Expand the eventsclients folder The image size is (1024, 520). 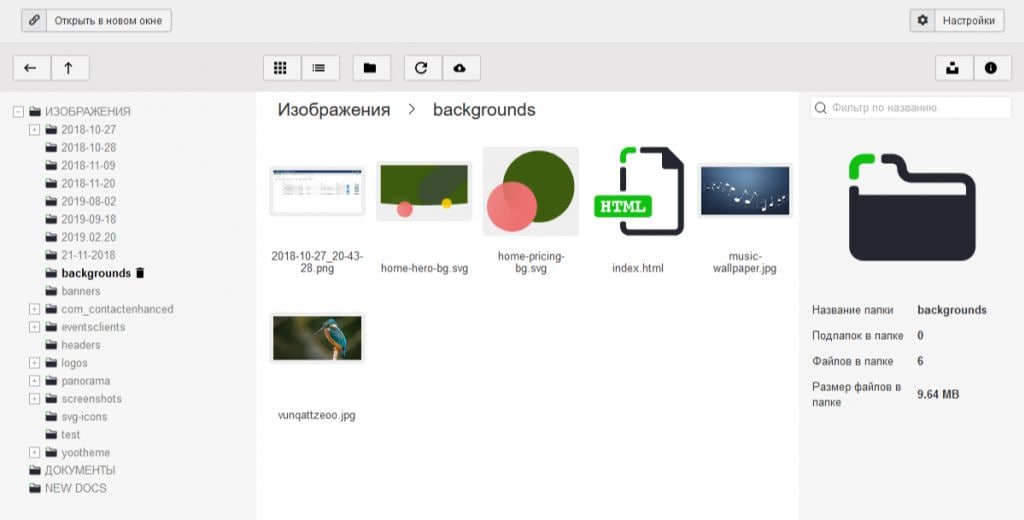pos(35,327)
